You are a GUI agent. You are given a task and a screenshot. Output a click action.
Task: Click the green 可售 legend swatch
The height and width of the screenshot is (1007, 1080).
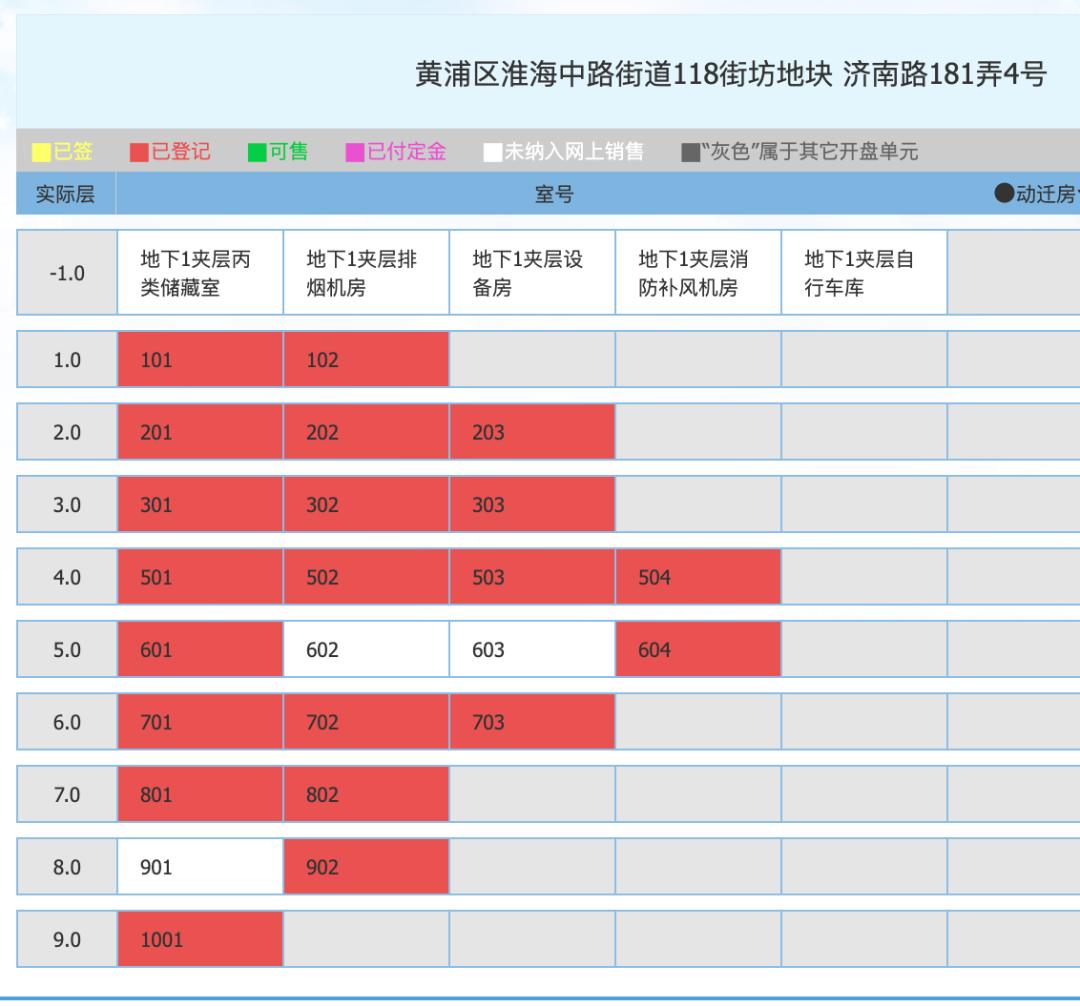(x=257, y=153)
